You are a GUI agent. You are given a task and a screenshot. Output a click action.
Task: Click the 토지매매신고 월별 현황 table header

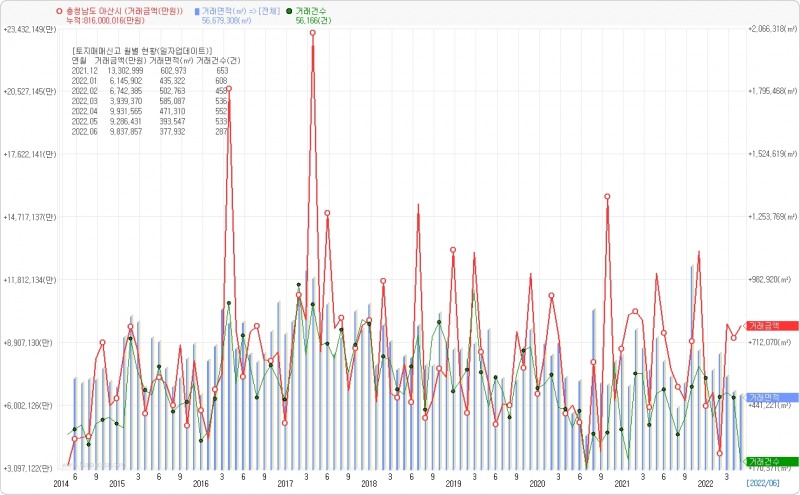tap(149, 50)
